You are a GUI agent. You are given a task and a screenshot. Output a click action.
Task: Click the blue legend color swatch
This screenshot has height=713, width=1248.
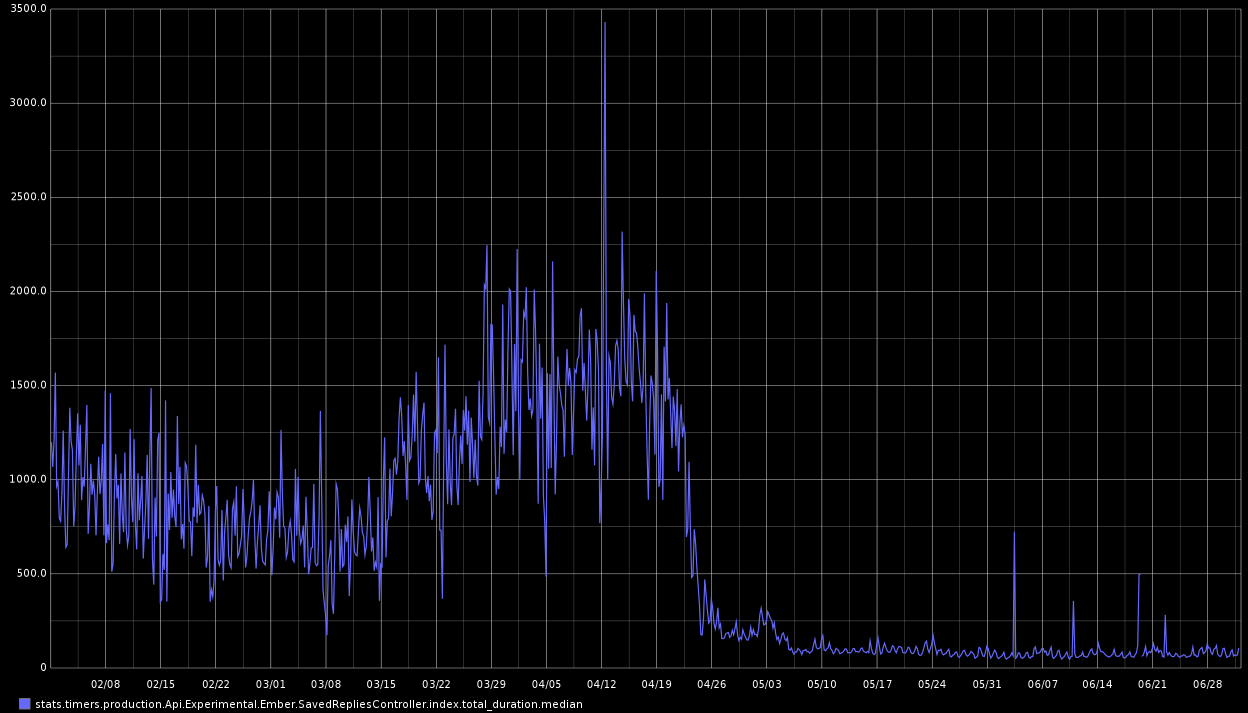(25, 704)
